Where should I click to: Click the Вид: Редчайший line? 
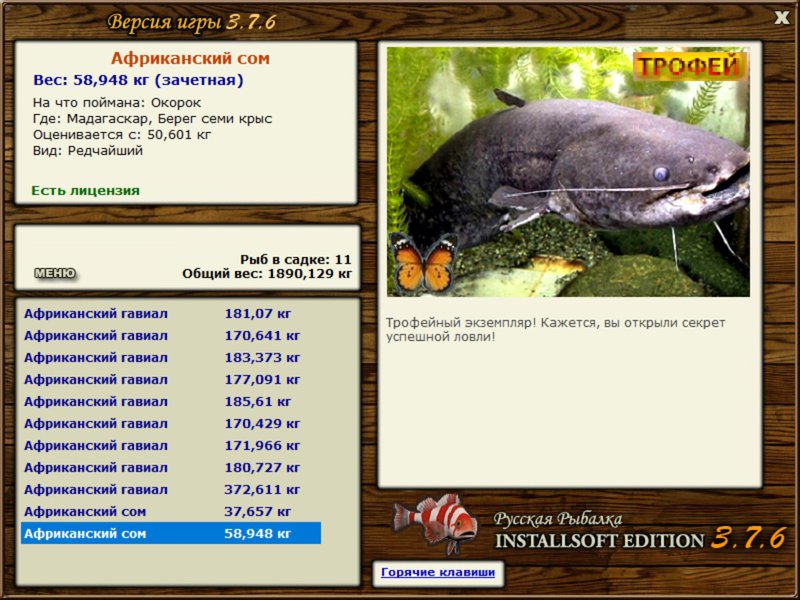point(88,151)
